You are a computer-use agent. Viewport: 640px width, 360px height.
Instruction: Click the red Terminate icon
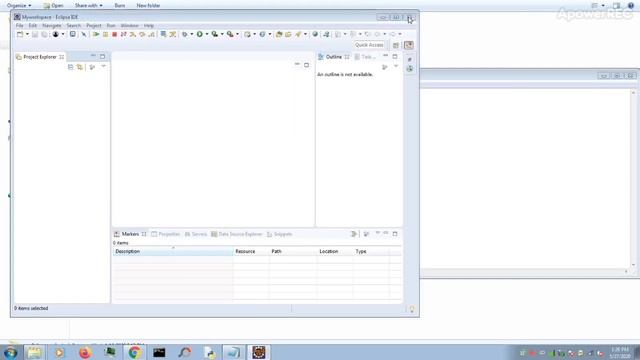[x=114, y=34]
